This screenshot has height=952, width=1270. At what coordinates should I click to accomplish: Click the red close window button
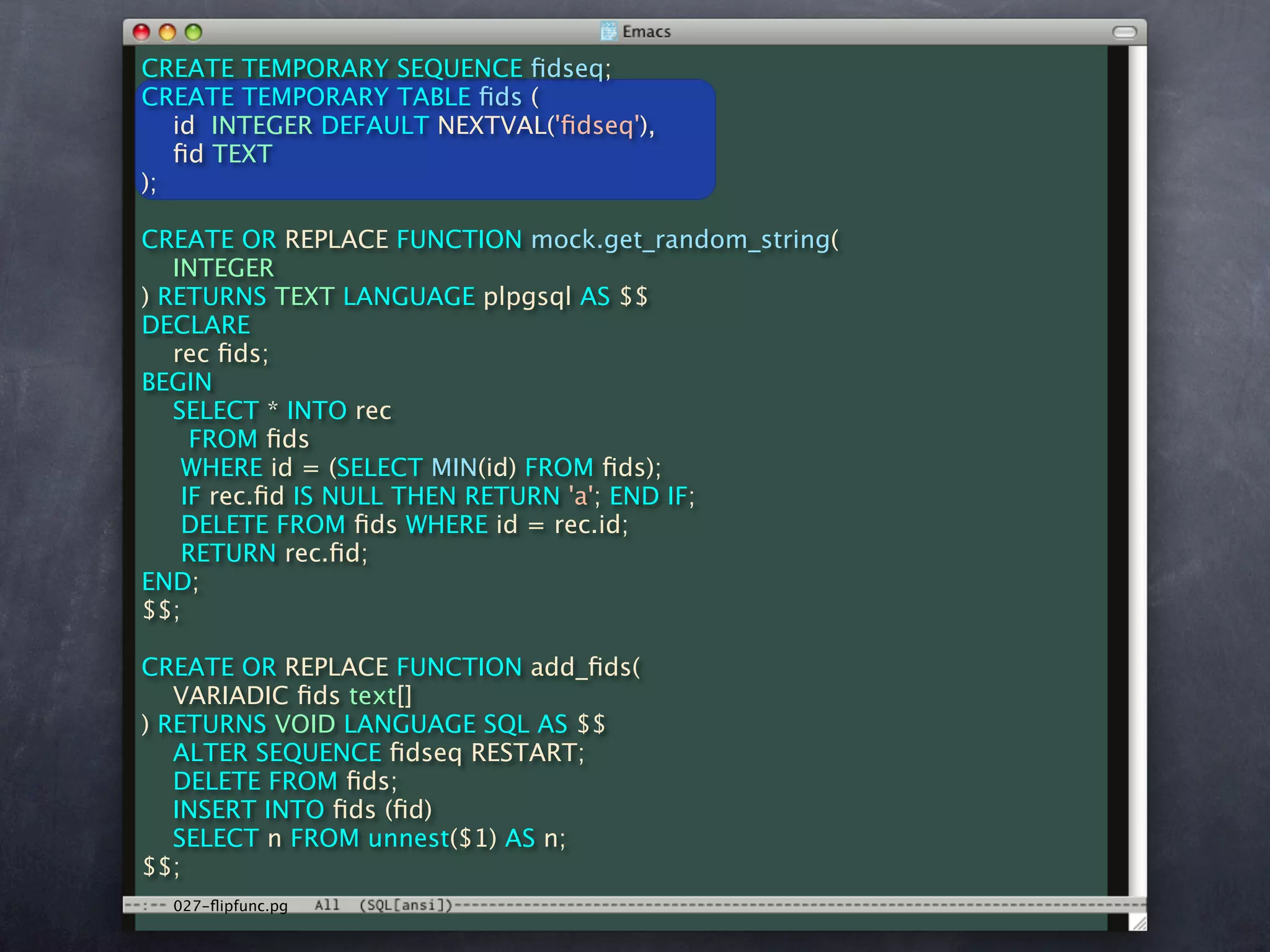tap(142, 32)
